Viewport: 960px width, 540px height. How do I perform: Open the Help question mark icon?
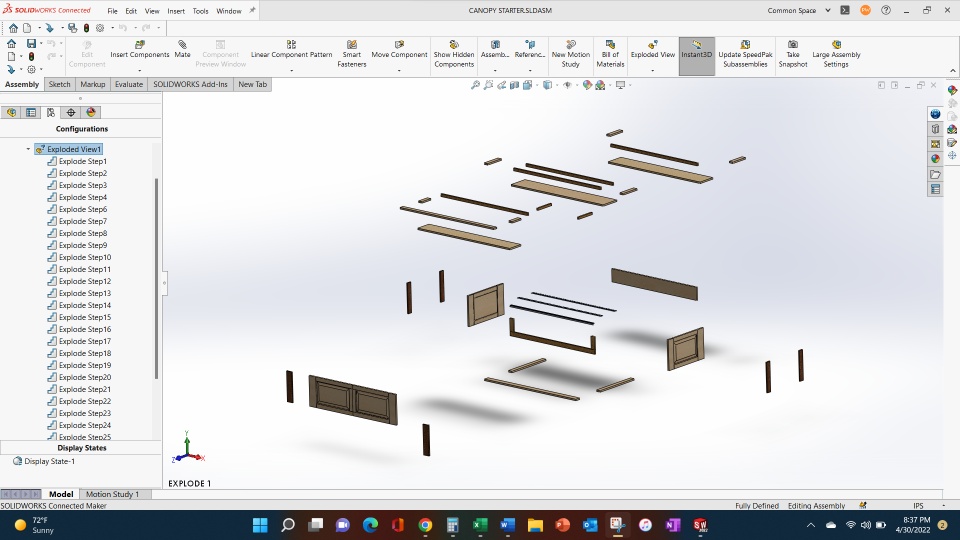pyautogui.click(x=886, y=10)
